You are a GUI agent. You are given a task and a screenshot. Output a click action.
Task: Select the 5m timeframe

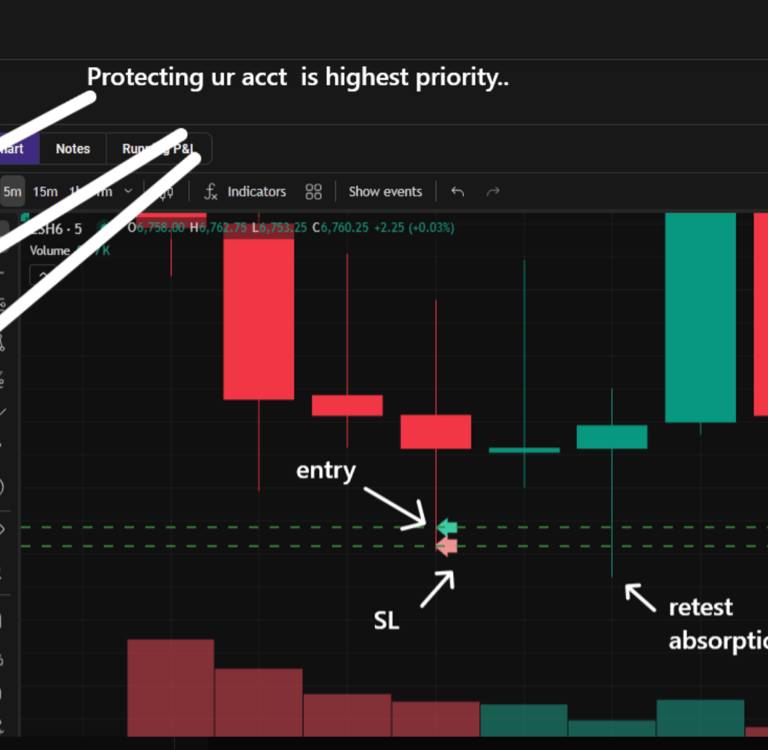(12, 192)
